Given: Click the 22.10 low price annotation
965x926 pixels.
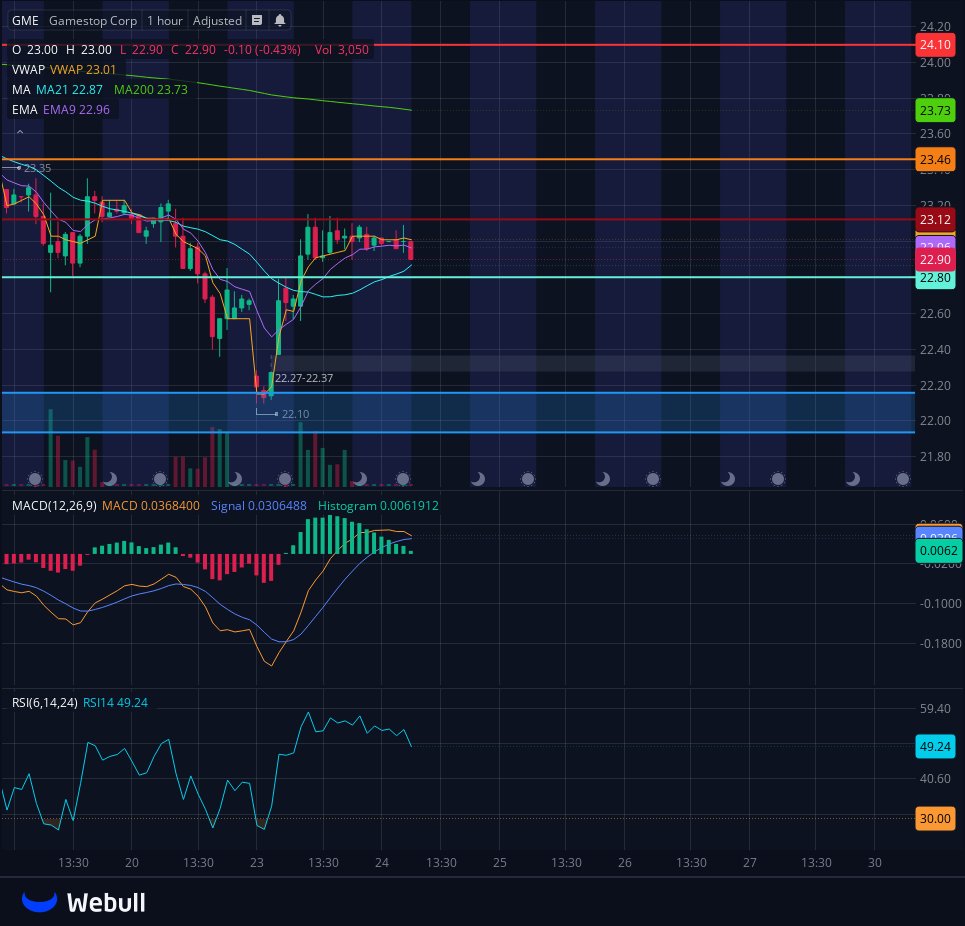Looking at the screenshot, I should [x=295, y=414].
